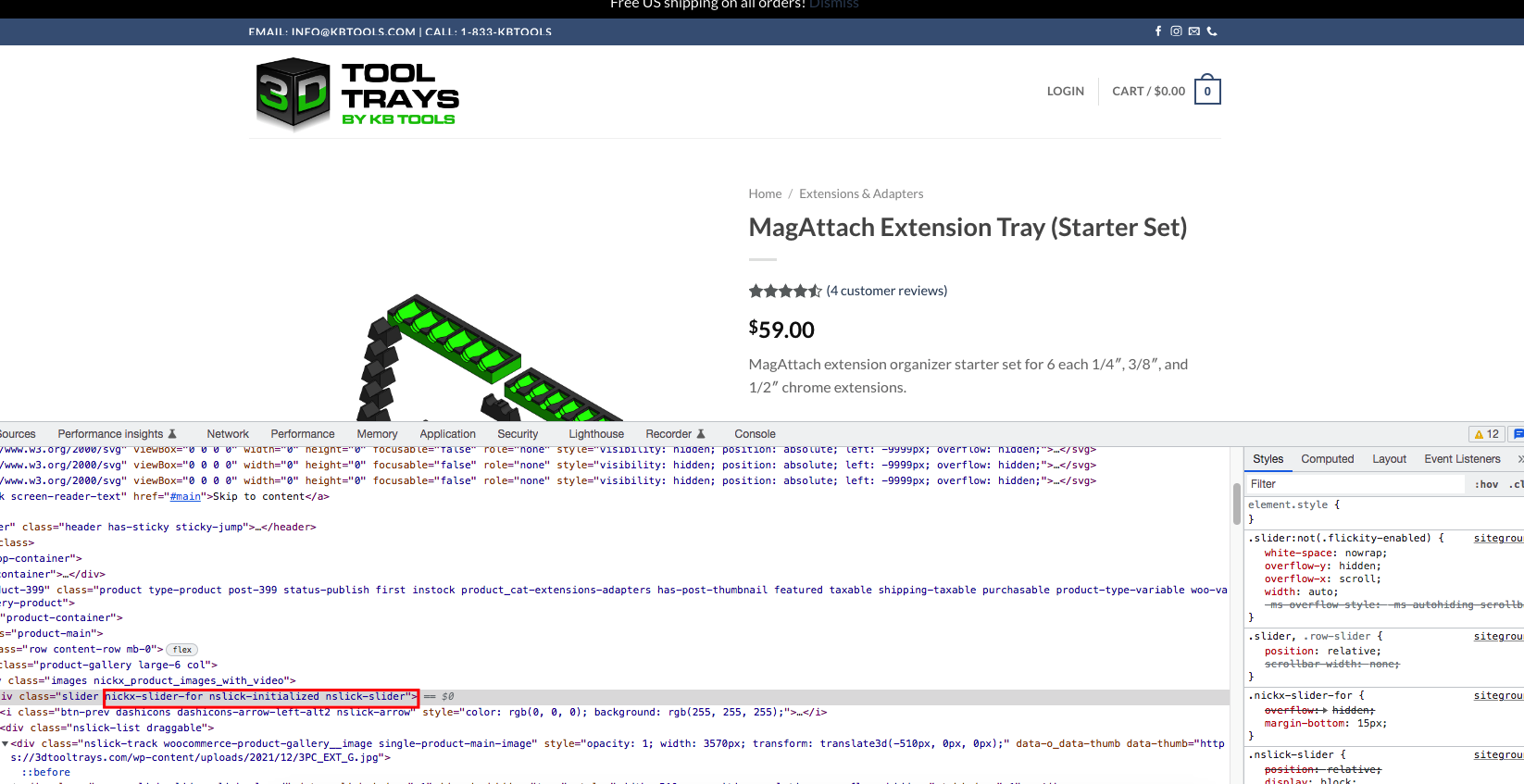The height and width of the screenshot is (784, 1524).
Task: Click the overflow-x: scroll declaration
Action: (1322, 579)
